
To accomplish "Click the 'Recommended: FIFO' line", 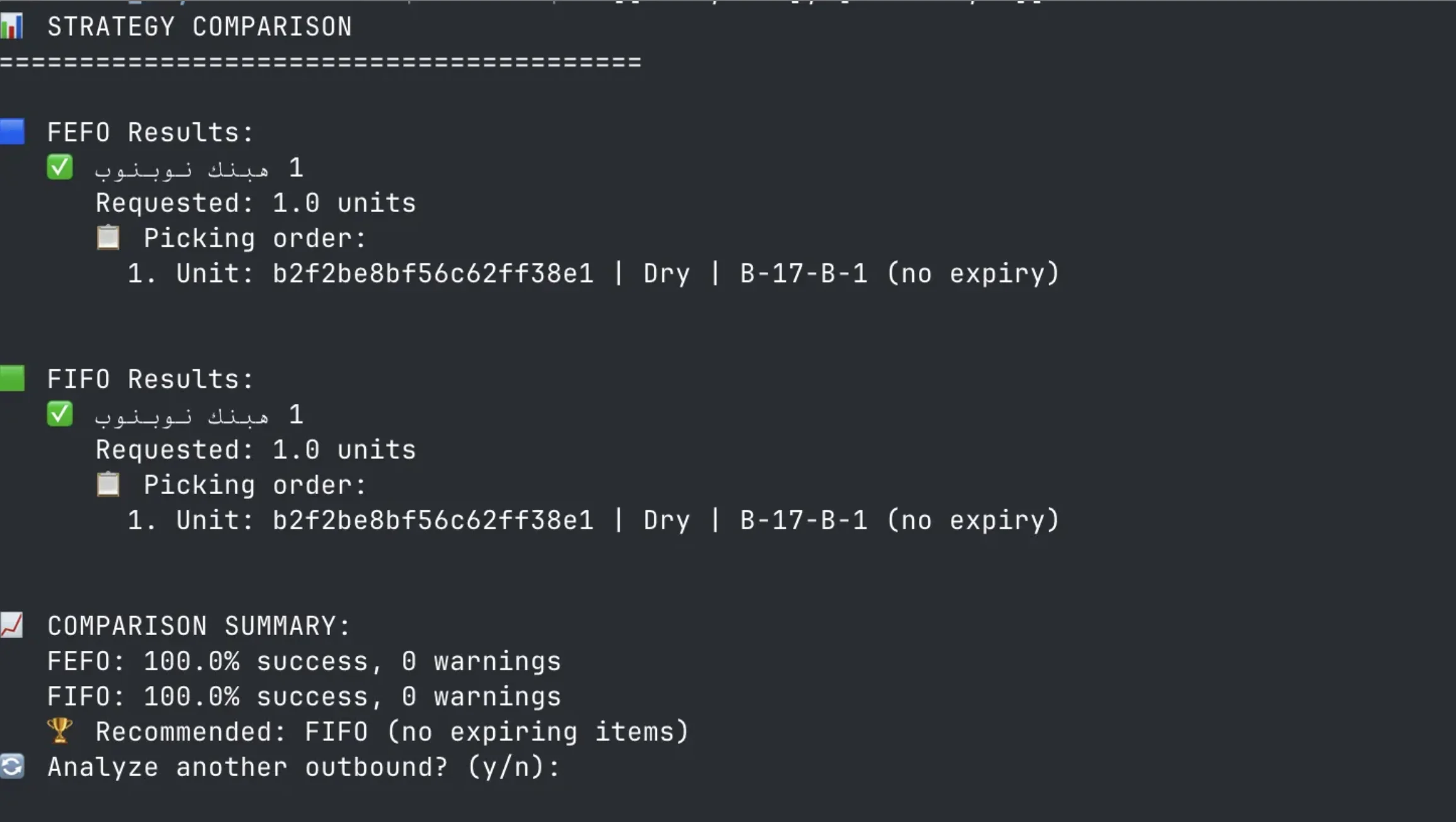I will (x=392, y=732).
